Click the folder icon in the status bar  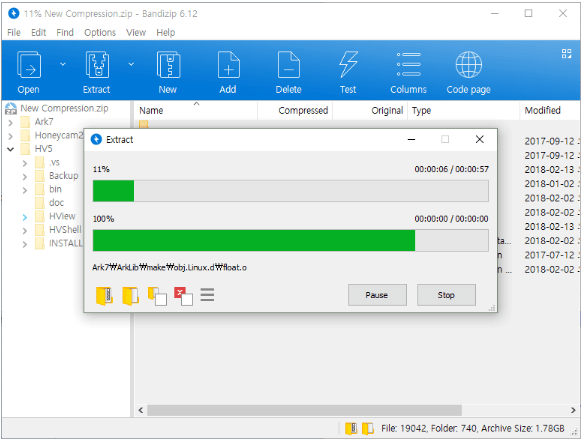click(368, 428)
